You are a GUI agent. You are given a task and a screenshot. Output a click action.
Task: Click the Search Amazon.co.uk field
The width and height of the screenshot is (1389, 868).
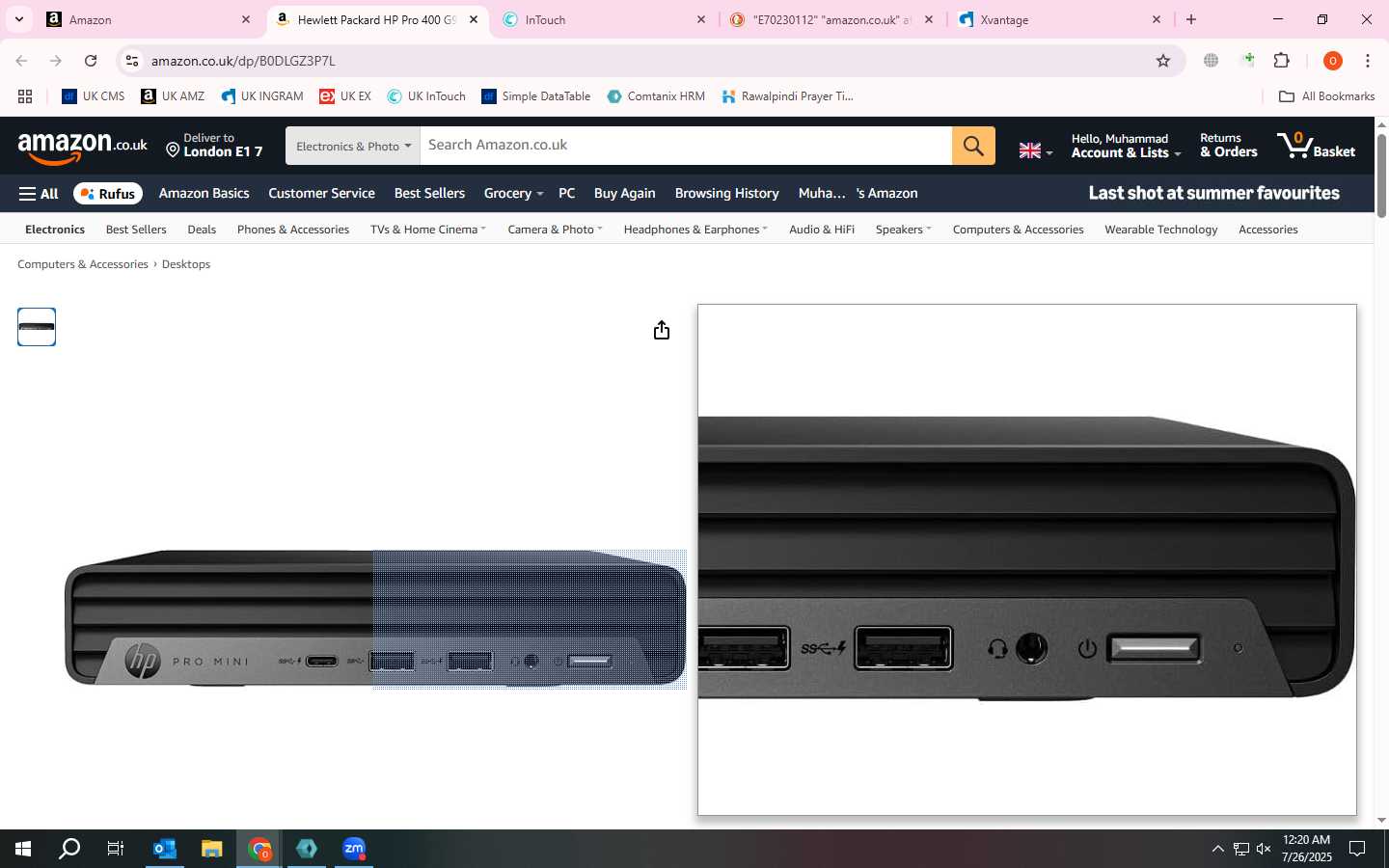coord(686,146)
